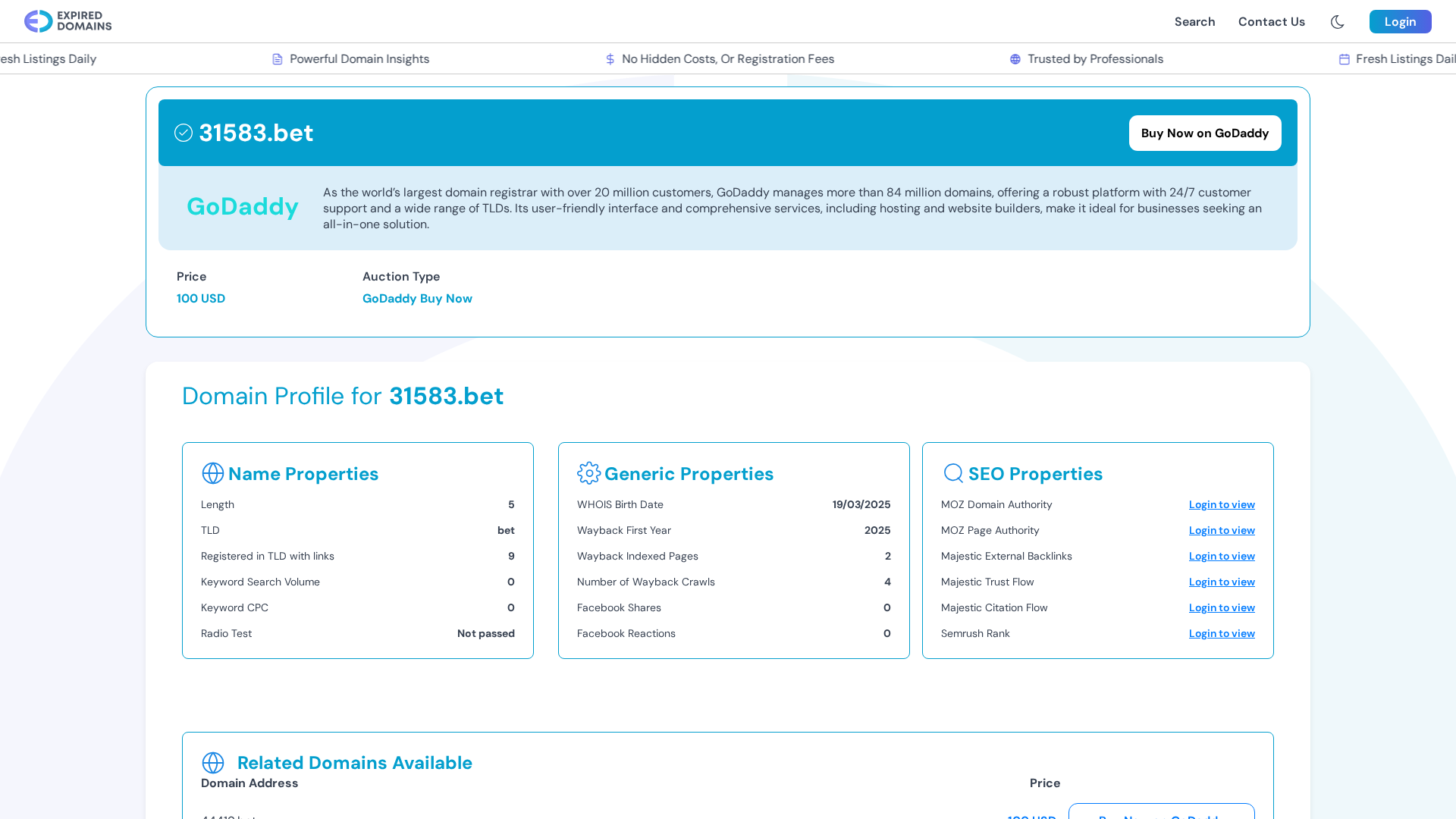Click the Trusted by Professionals ticker text
Viewport: 1456px width, 819px height.
tap(1095, 59)
